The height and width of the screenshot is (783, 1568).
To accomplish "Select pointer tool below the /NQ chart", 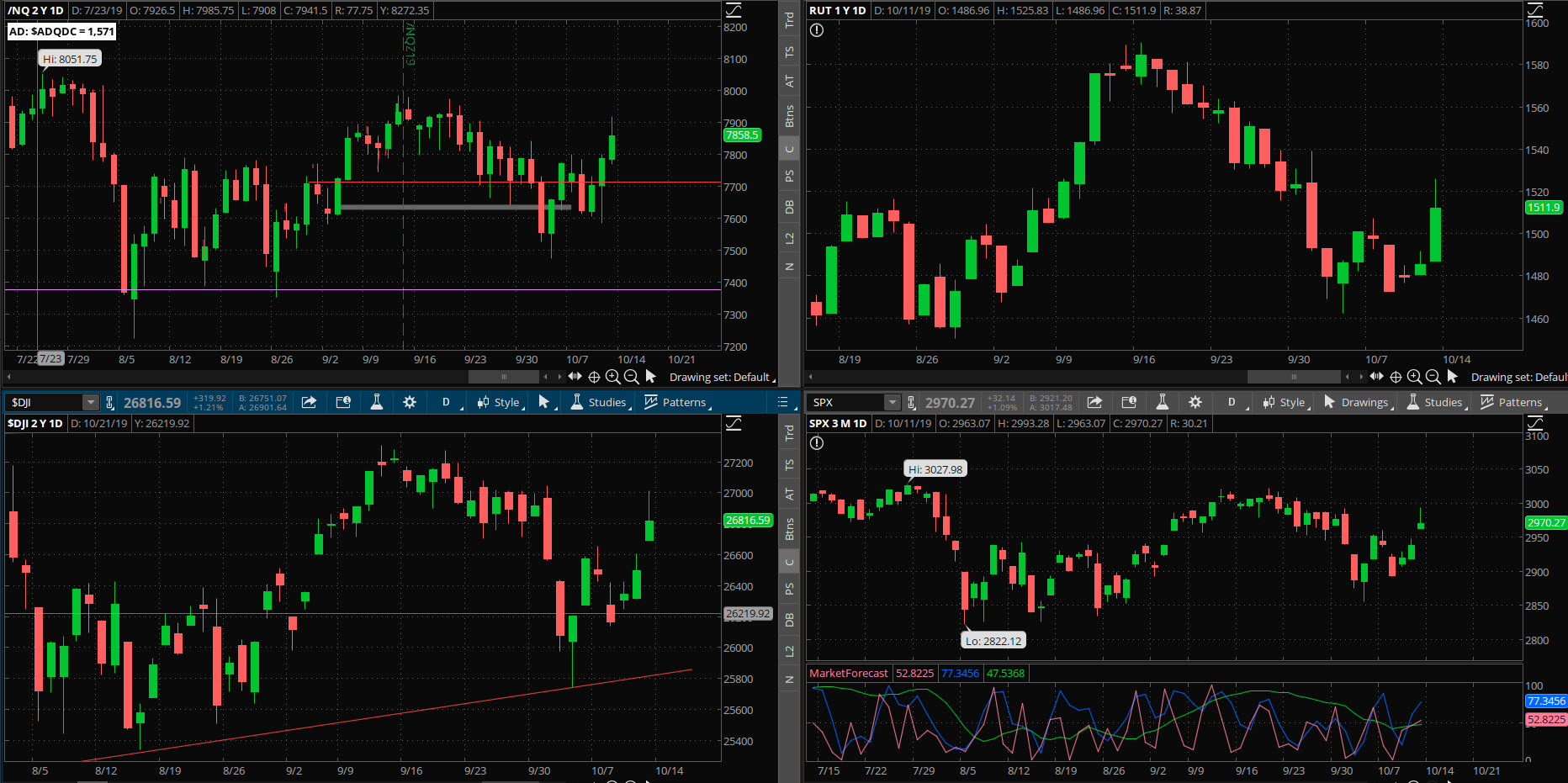I will click(x=650, y=377).
